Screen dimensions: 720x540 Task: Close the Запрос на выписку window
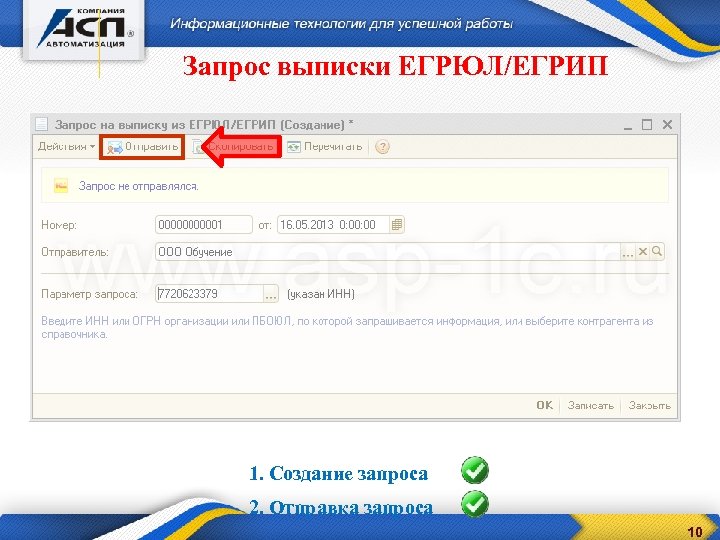click(x=667, y=124)
